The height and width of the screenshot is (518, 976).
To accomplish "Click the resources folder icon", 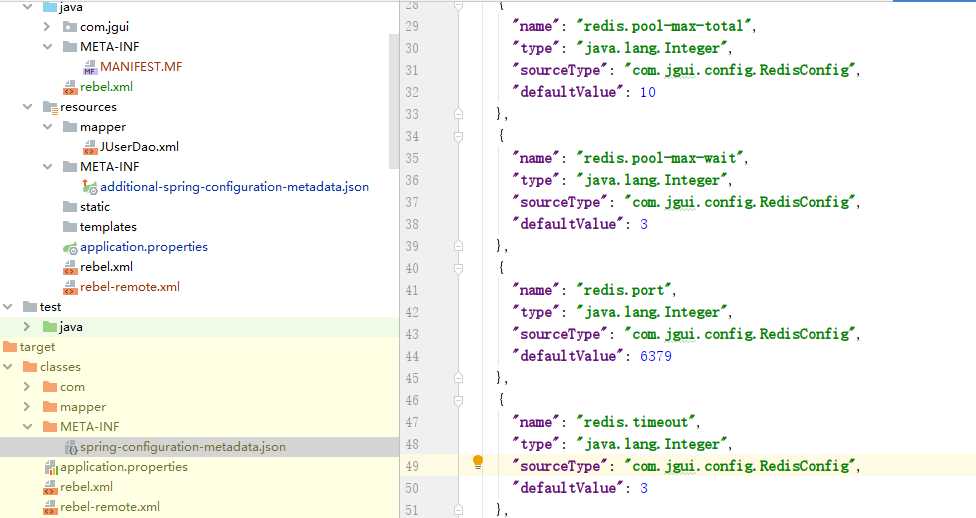I will tap(50, 107).
